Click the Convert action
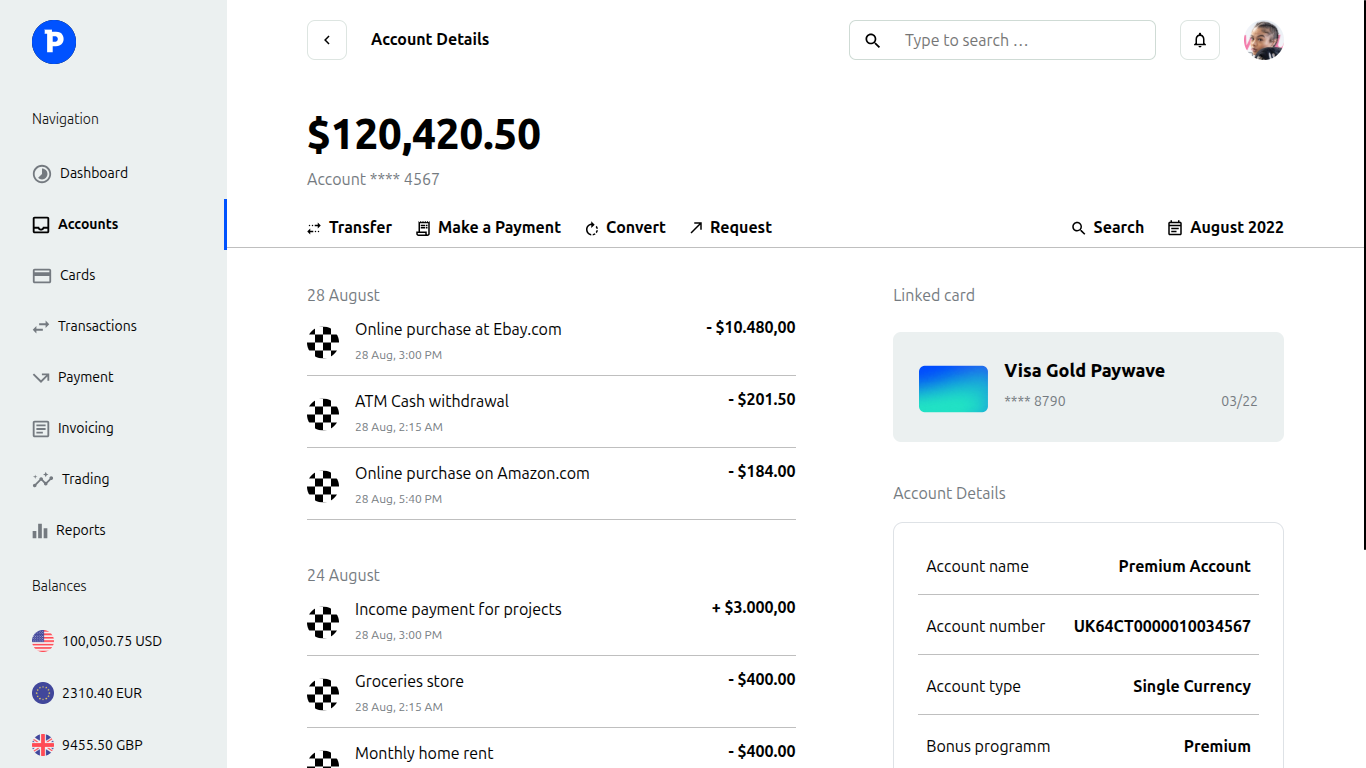Screen dimensions: 1366x768 click(625, 228)
